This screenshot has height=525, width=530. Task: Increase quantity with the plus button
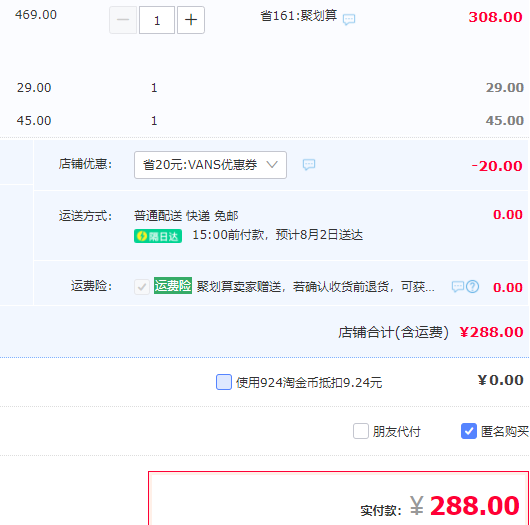(x=191, y=20)
